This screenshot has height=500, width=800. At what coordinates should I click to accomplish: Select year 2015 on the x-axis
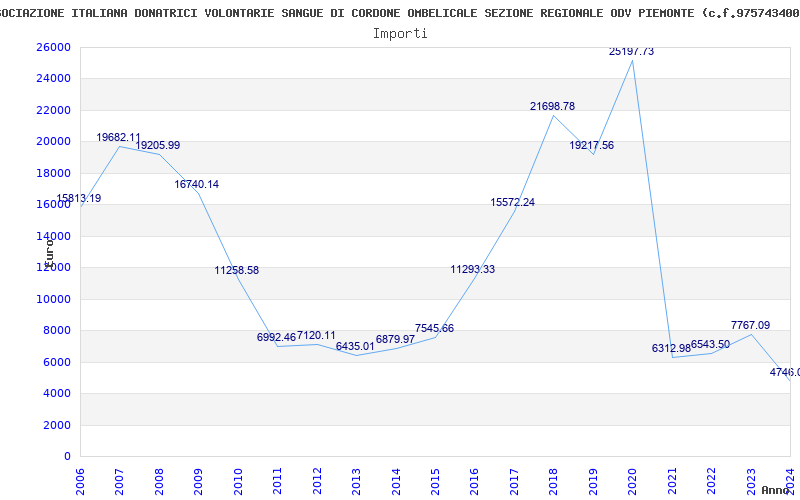[435, 478]
